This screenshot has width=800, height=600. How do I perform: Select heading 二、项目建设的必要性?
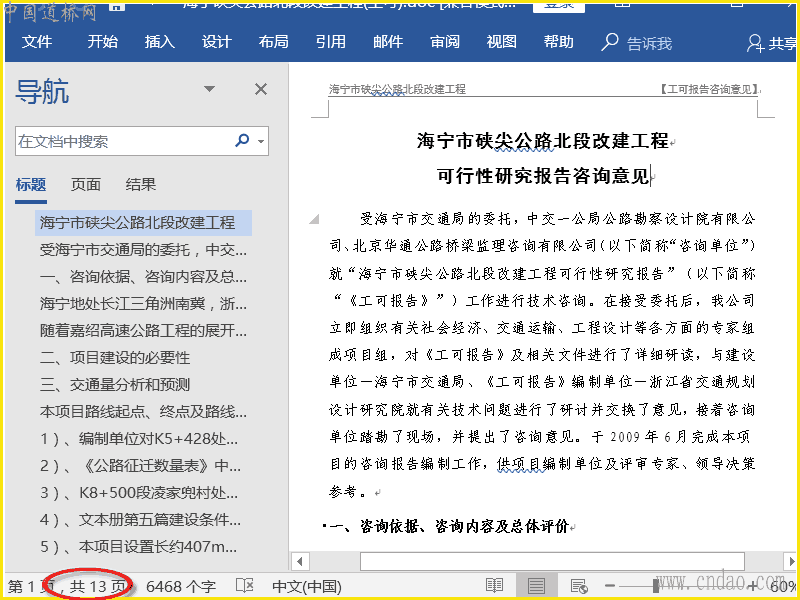pos(115,358)
